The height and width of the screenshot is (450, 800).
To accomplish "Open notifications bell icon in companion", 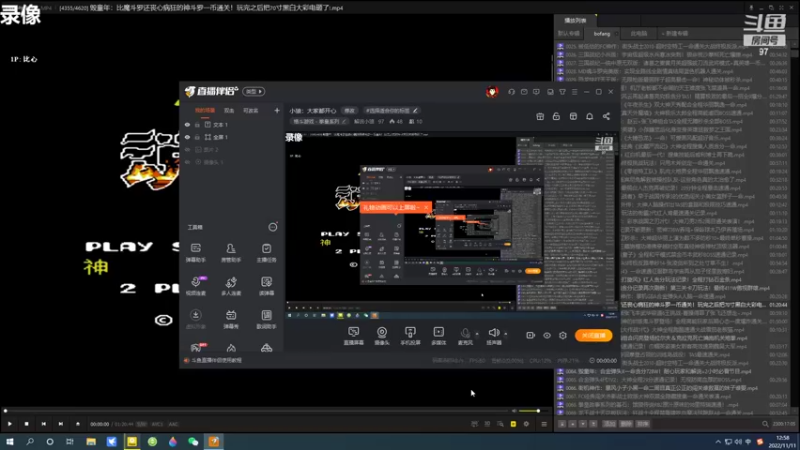I will [x=589, y=116].
